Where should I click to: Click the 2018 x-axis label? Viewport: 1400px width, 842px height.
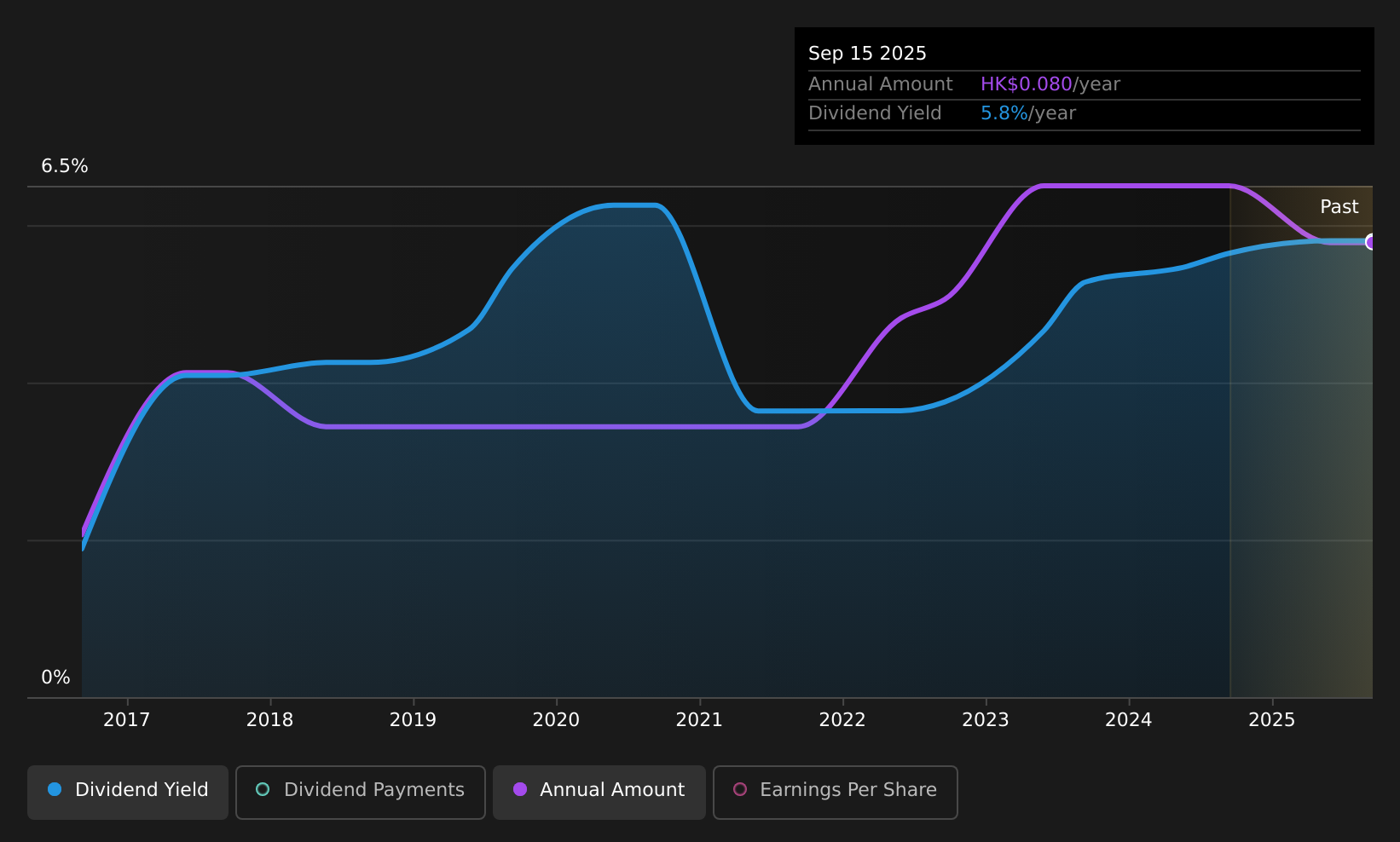point(269,720)
